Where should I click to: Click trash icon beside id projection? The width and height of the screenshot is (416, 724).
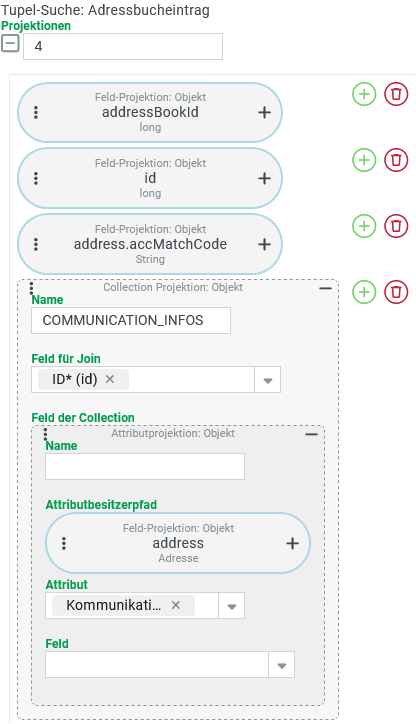coord(396,160)
